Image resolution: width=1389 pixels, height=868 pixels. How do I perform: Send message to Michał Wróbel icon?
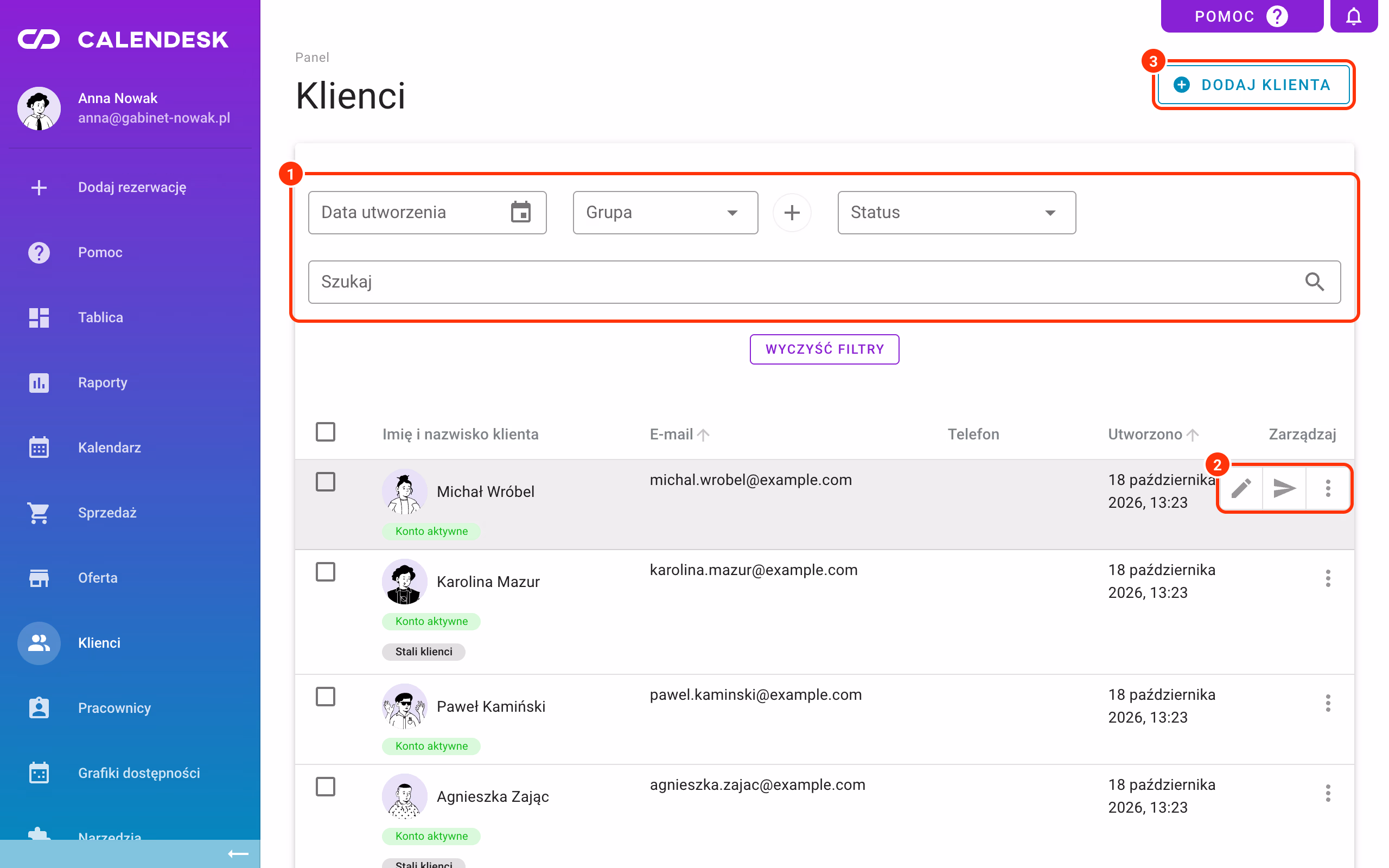coord(1284,488)
